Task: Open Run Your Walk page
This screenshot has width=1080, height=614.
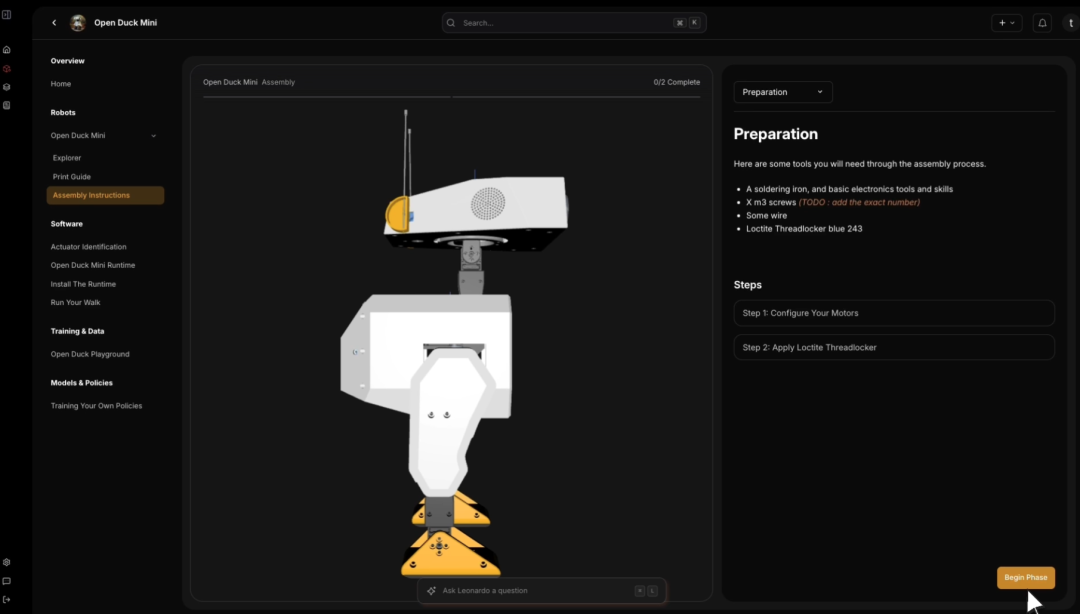Action: coord(75,303)
